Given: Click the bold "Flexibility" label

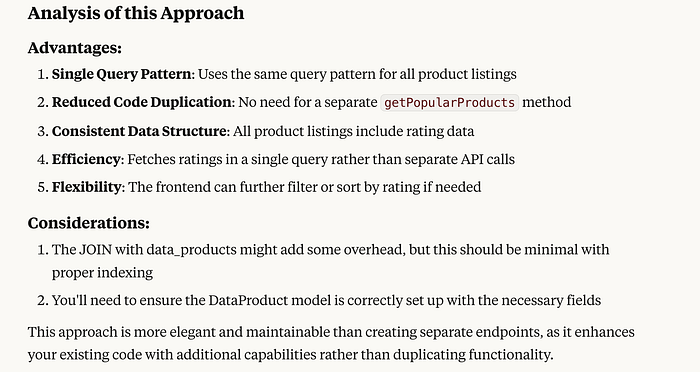Looking at the screenshot, I should click(x=87, y=187).
